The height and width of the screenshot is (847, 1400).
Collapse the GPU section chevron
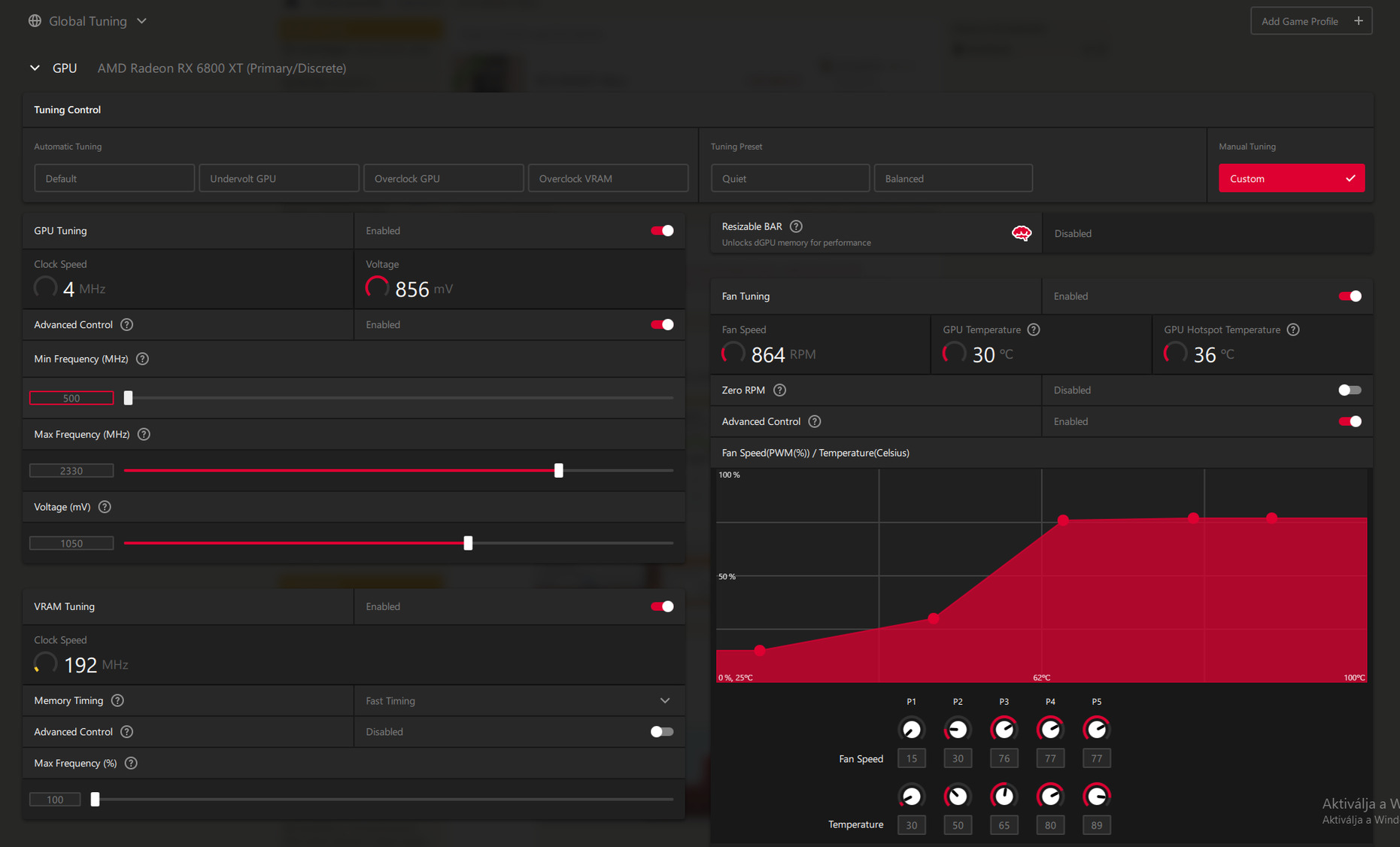click(35, 68)
